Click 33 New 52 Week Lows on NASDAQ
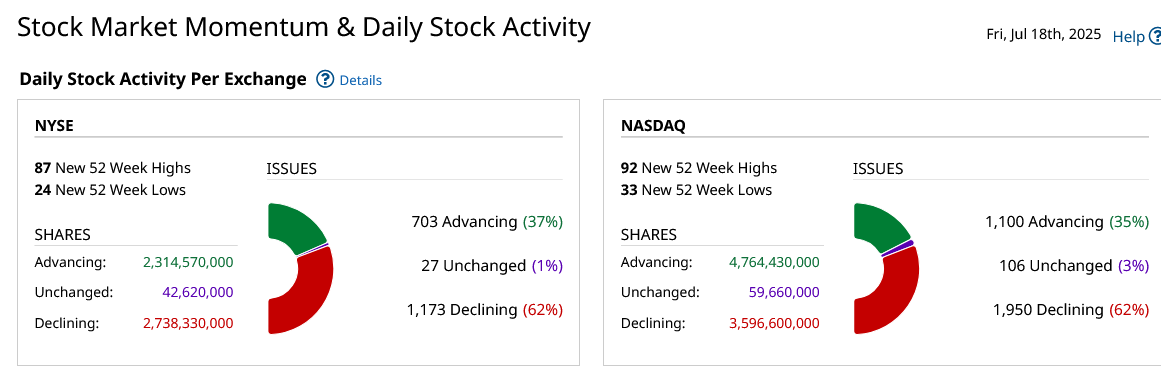The image size is (1161, 369). pos(696,190)
